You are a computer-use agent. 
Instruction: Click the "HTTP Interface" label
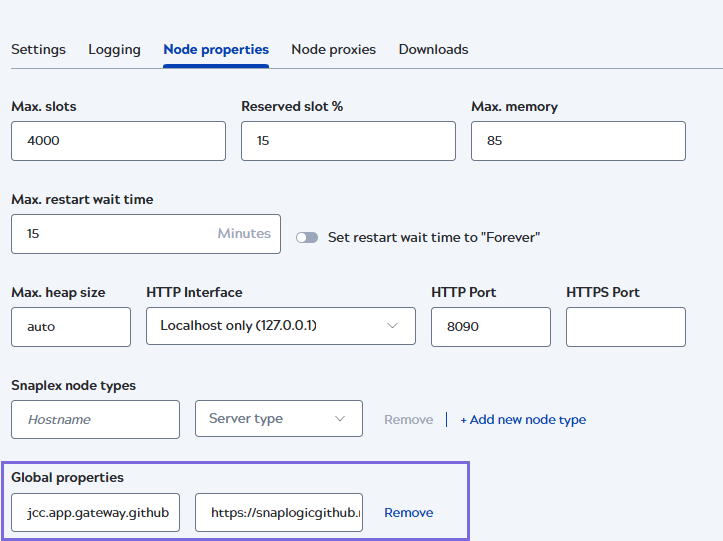coord(194,292)
